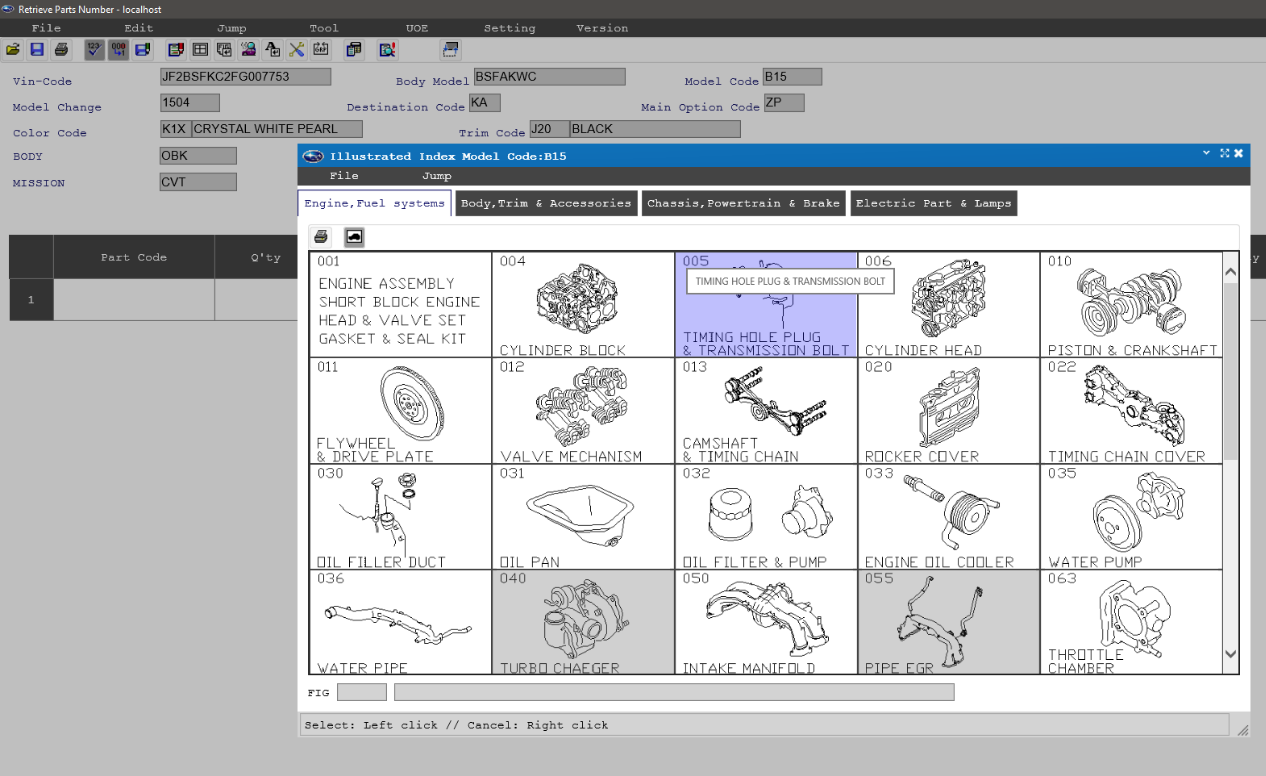This screenshot has height=776, width=1266.
Task: Open File menu in Illustrated Index dialog
Action: (x=344, y=176)
